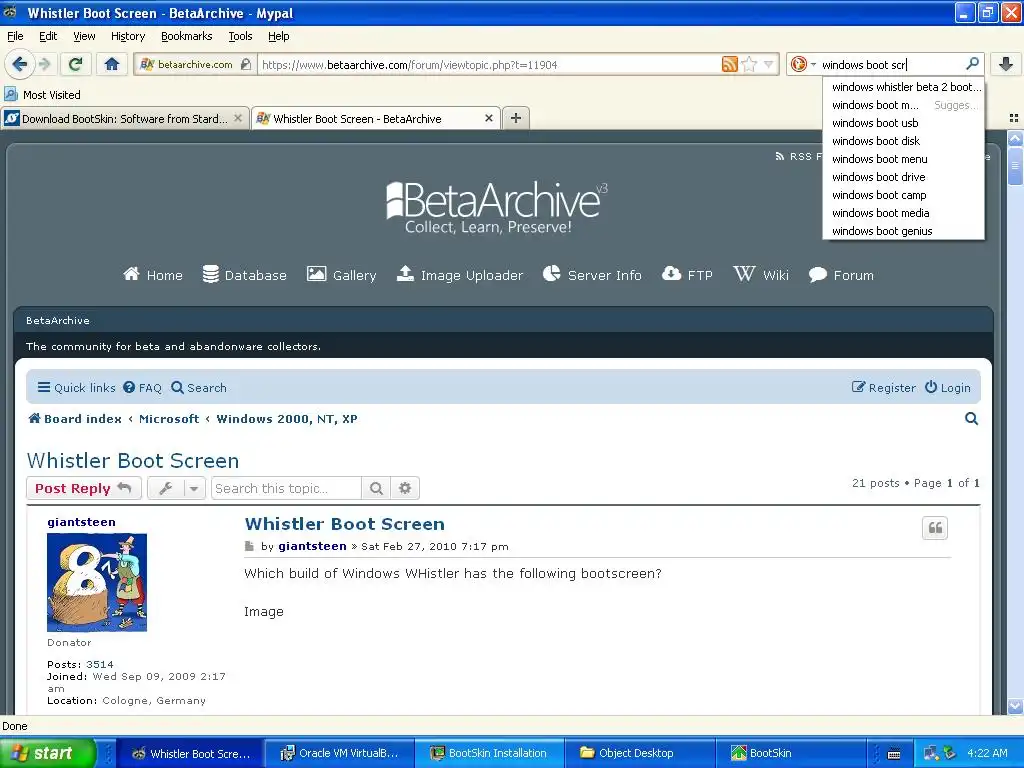Viewport: 1024px width, 768px height.
Task: Select suggestion 'windows boot media'
Action: [x=904, y=213]
